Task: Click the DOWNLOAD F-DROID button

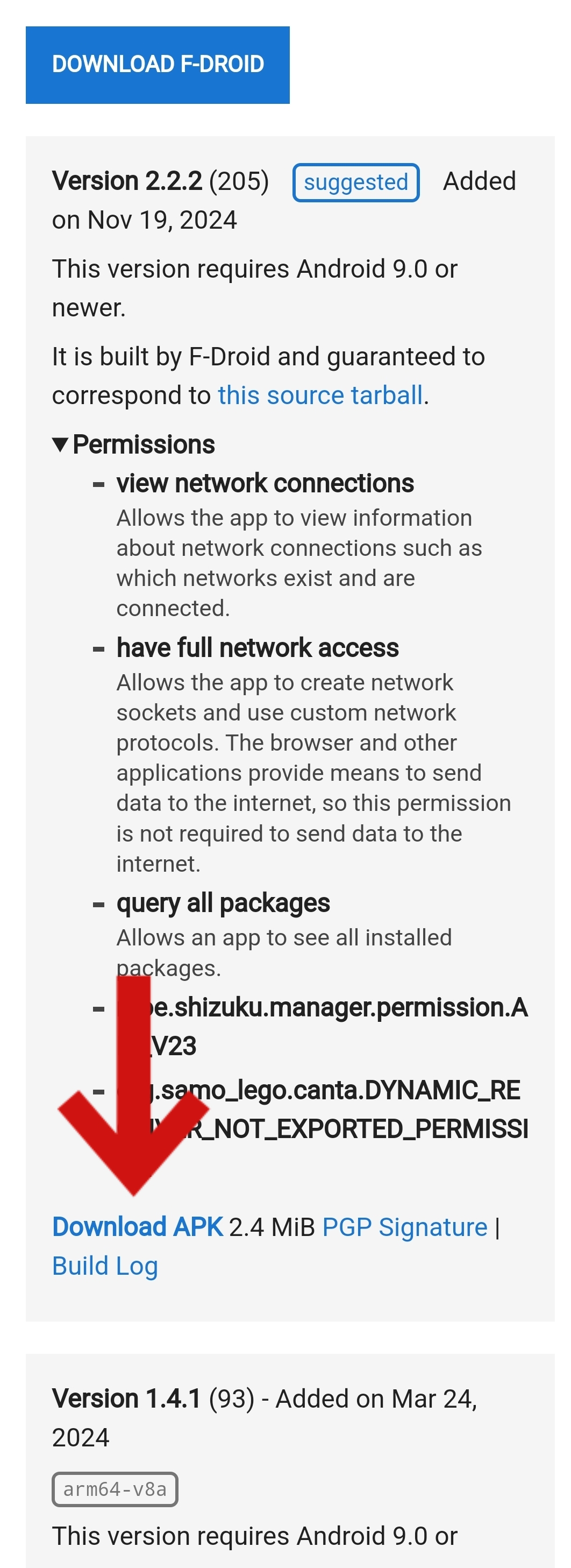Action: pos(158,65)
